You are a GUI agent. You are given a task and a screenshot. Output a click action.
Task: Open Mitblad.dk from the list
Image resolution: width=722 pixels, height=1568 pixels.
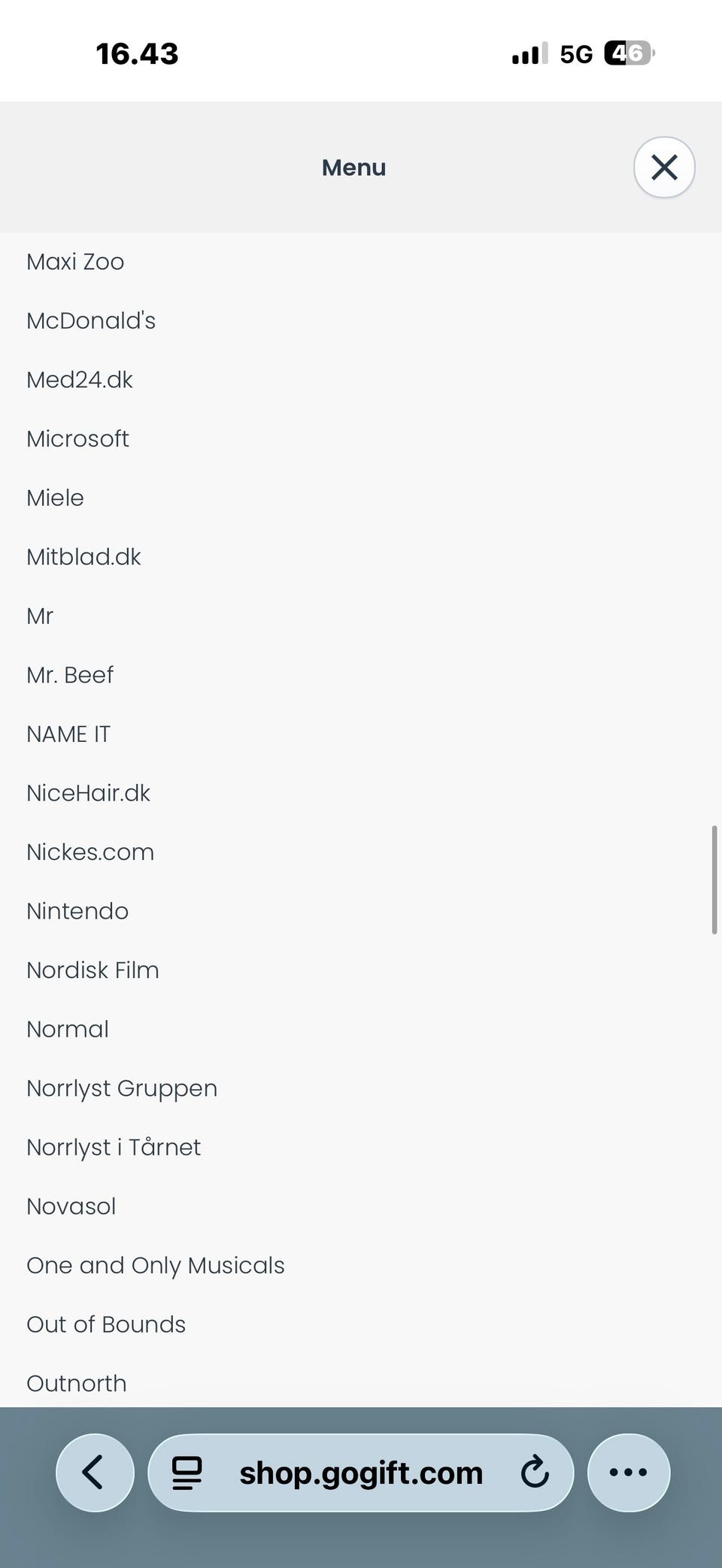(83, 557)
